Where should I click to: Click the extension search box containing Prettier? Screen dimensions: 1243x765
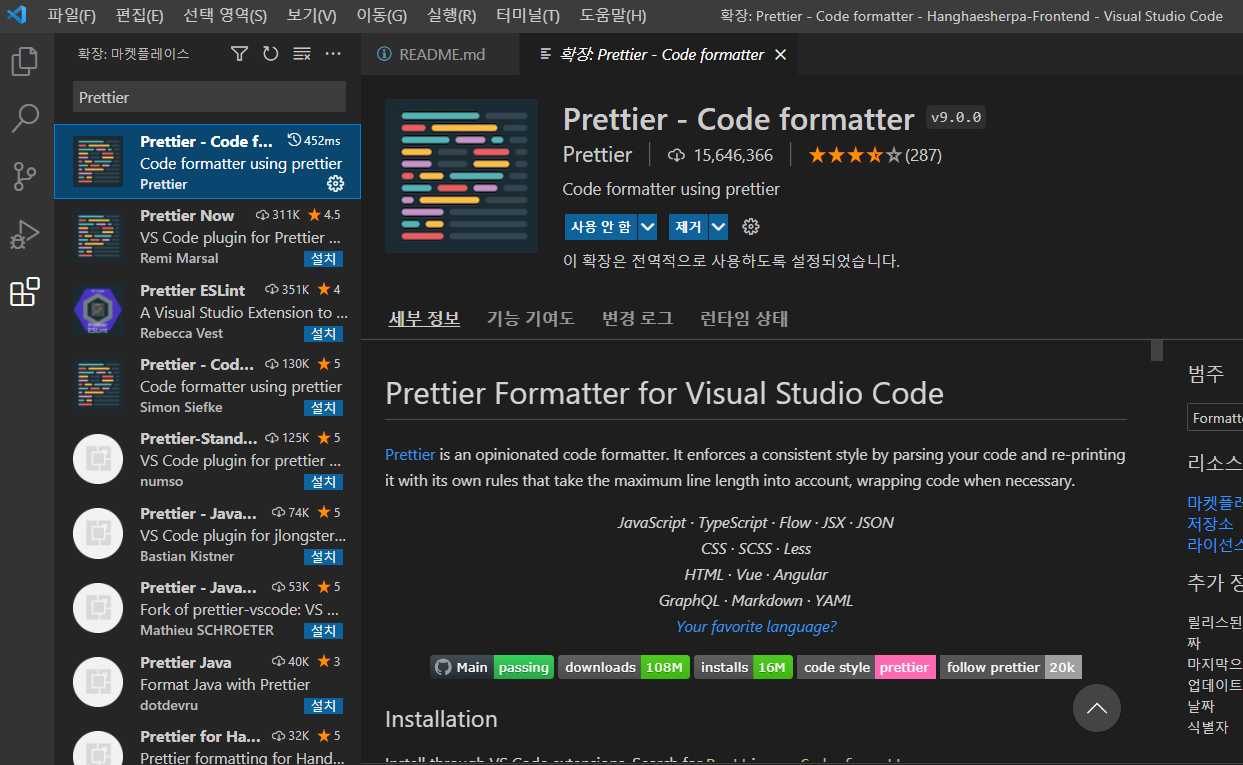coord(209,97)
